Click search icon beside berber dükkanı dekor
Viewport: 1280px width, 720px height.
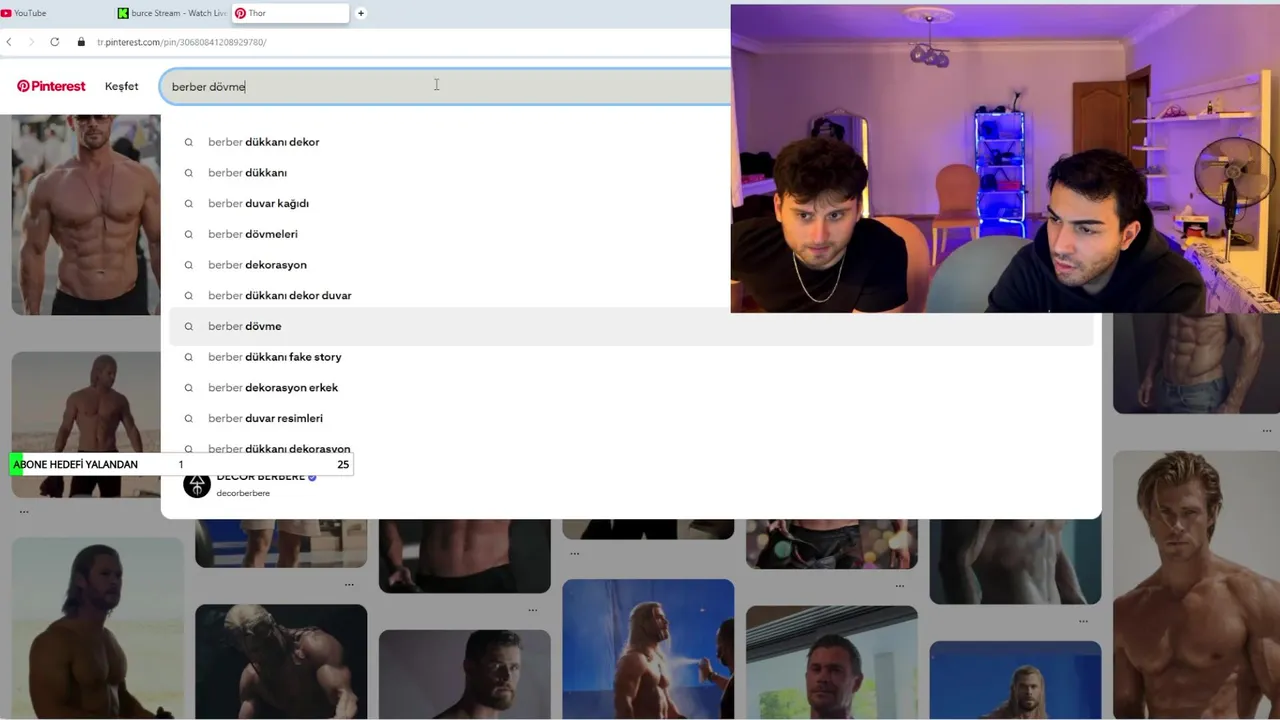pos(188,142)
